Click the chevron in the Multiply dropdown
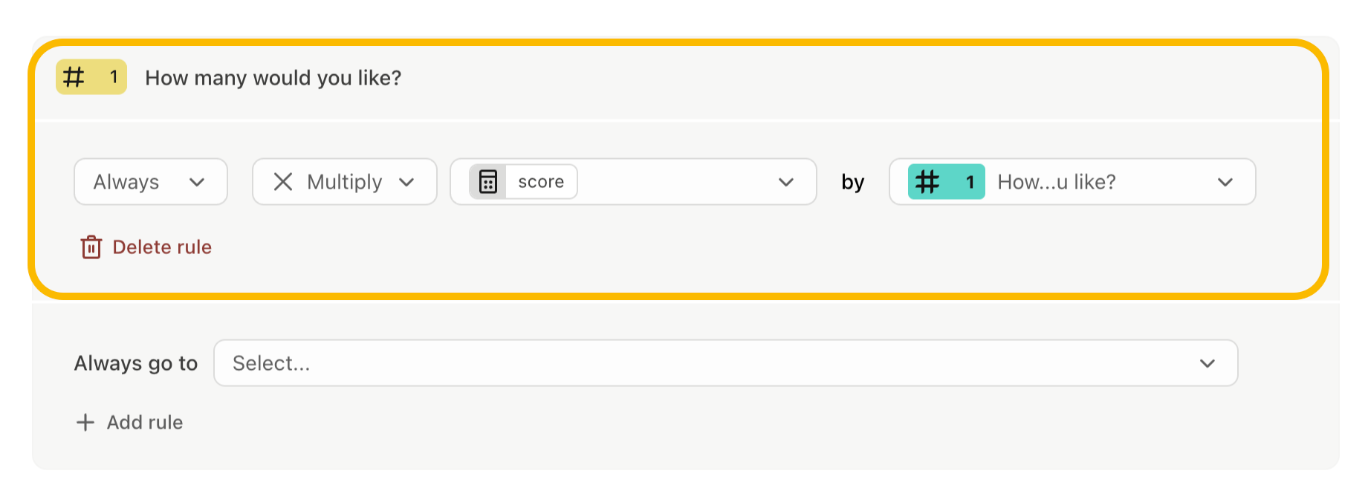 [406, 182]
